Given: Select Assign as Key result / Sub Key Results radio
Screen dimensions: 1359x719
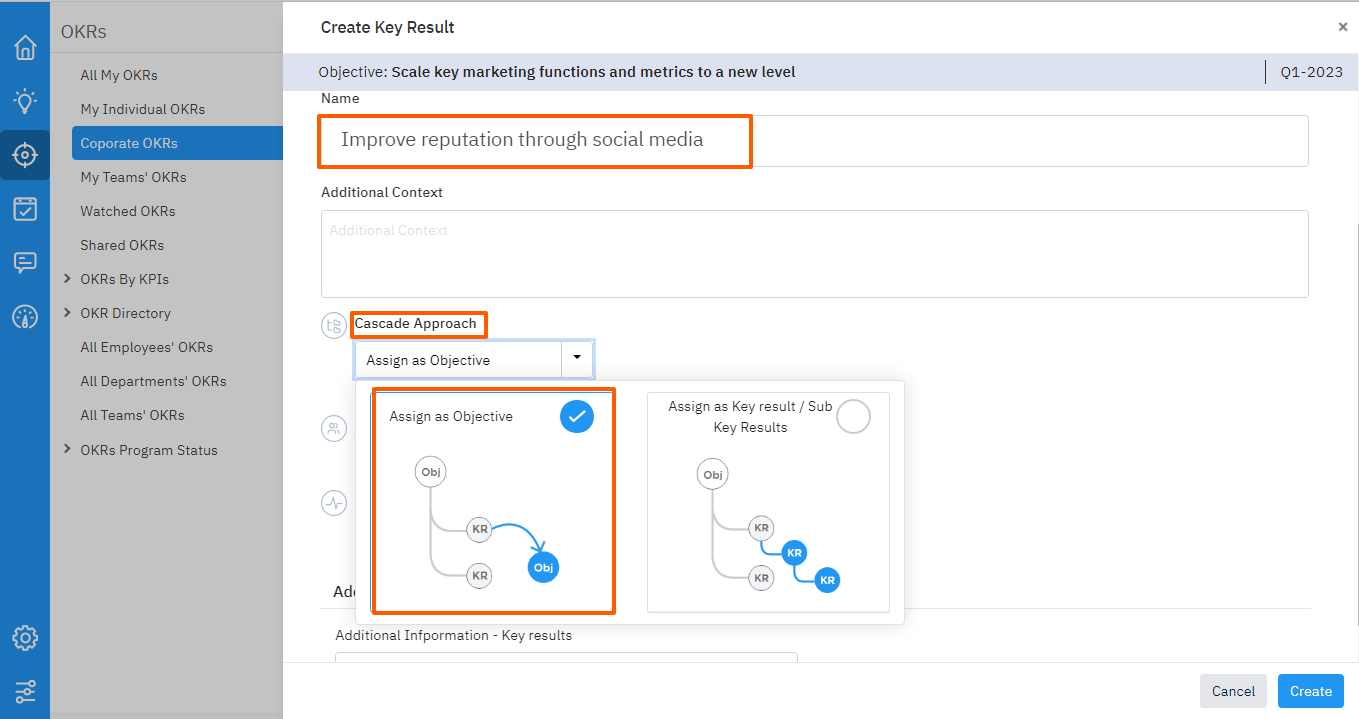Looking at the screenshot, I should tap(853, 416).
